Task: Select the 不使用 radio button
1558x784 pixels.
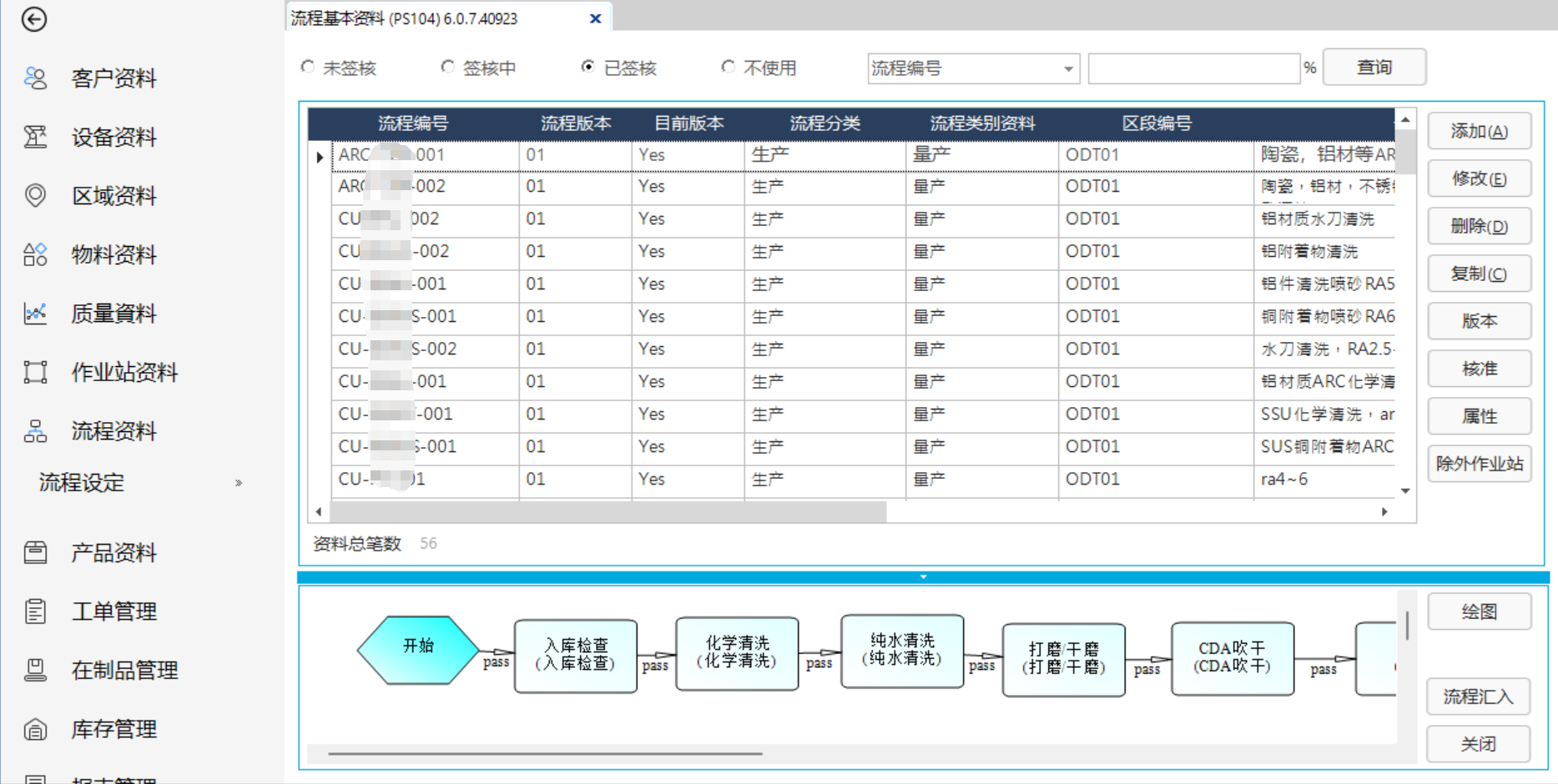Action: [x=729, y=67]
